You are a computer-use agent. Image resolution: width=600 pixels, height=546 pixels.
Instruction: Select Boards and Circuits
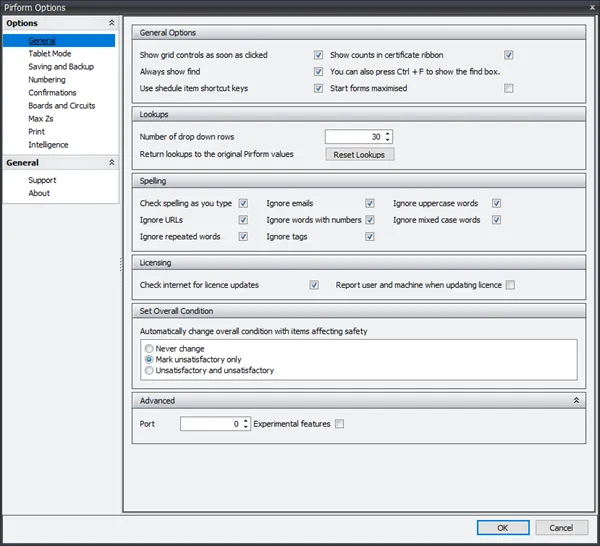(62, 106)
